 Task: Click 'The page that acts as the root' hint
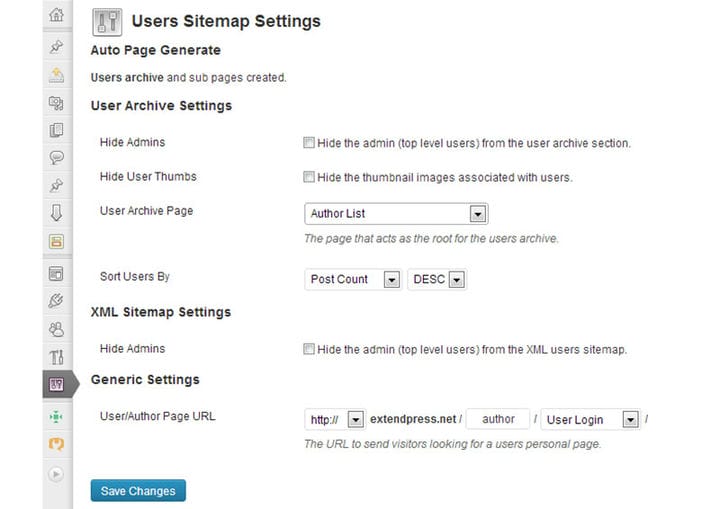click(431, 238)
